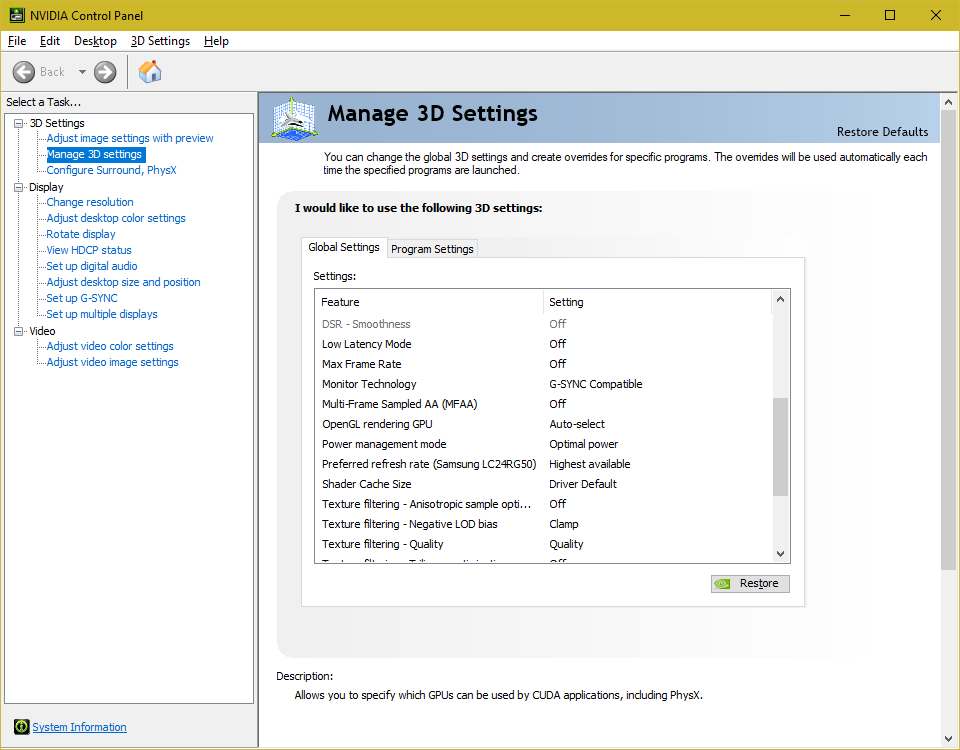
Task: Click the main page scroll down arrow
Action: point(948,739)
